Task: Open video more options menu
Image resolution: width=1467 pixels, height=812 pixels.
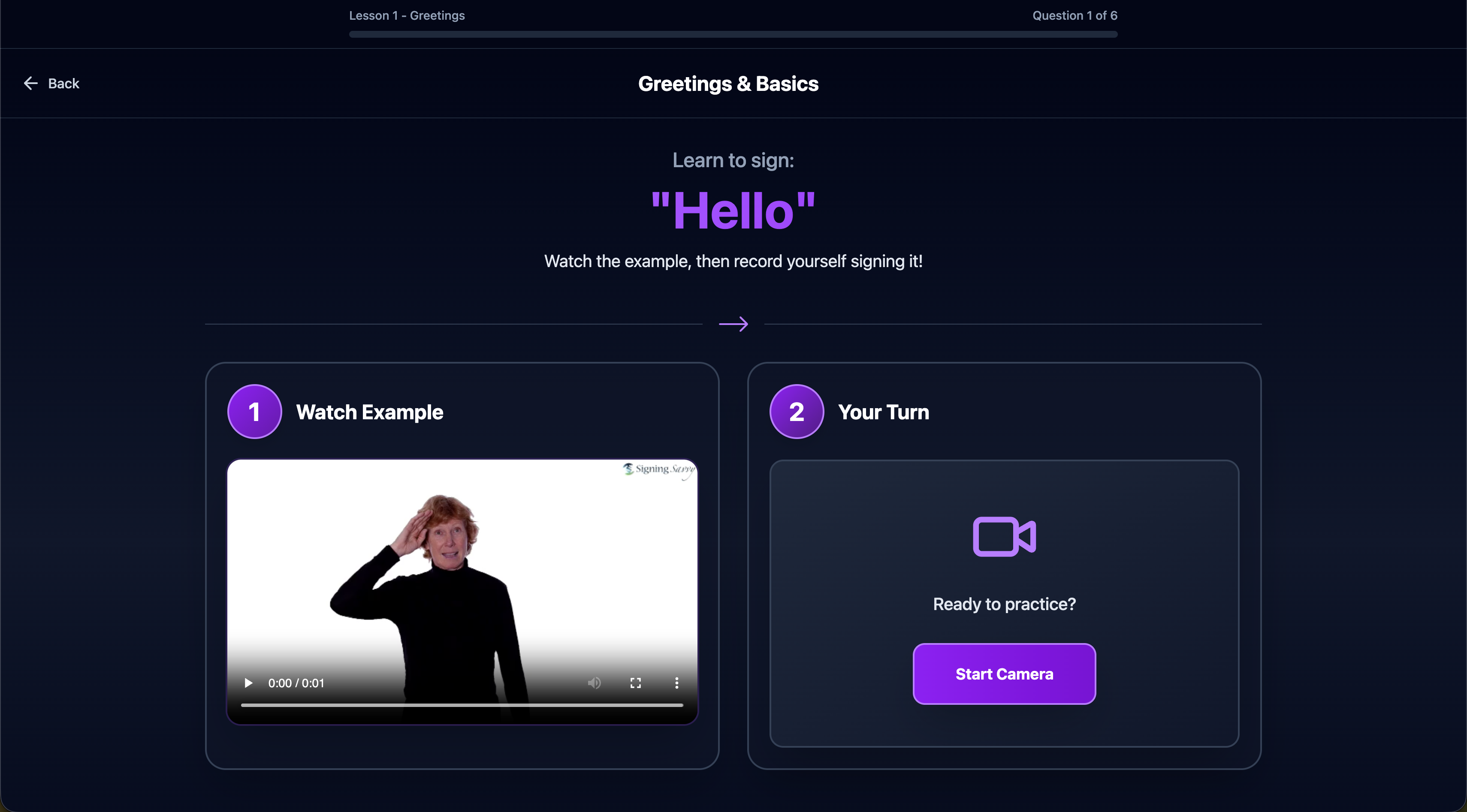Action: click(676, 683)
